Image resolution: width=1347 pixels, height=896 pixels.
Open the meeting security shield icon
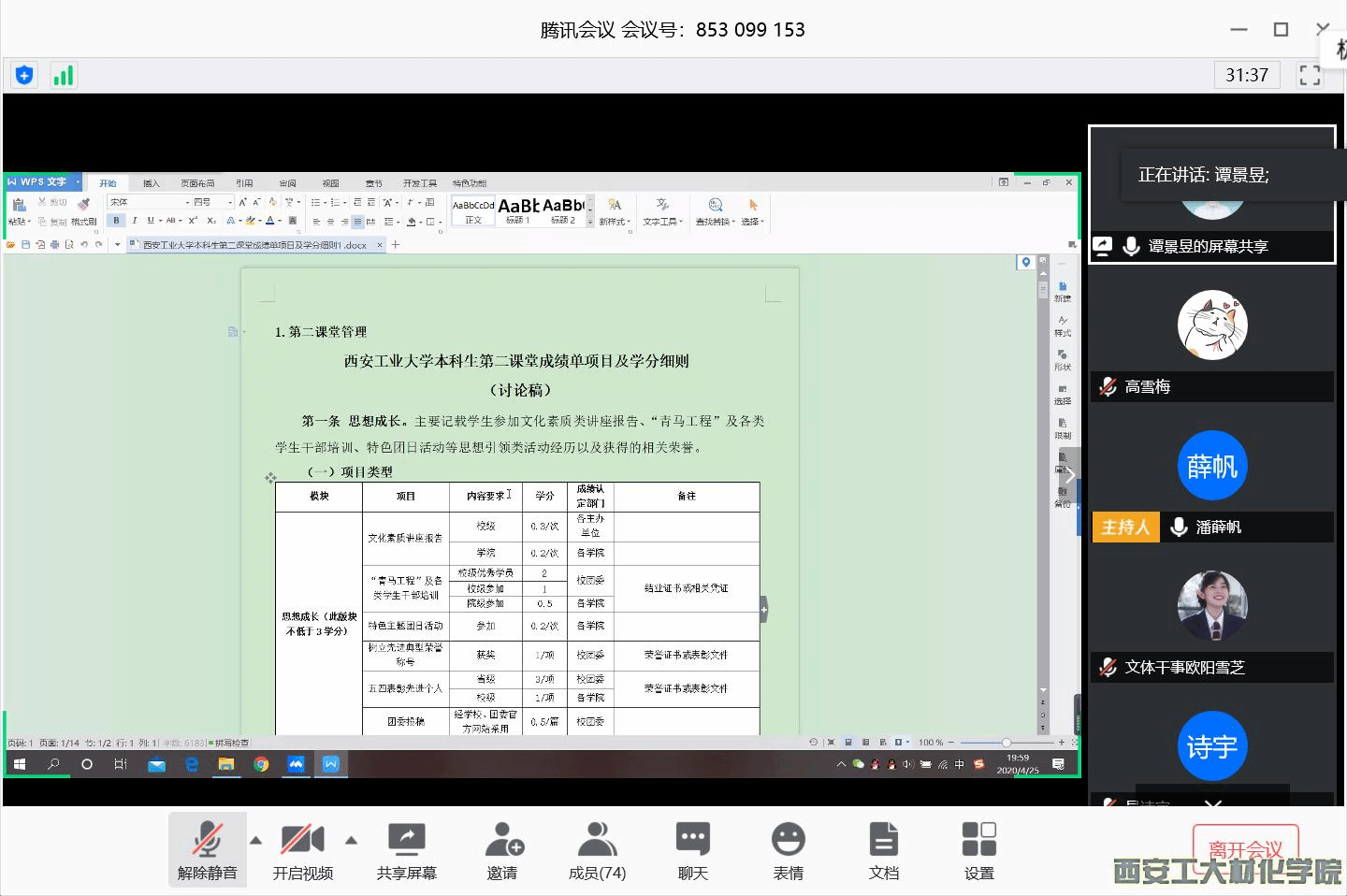24,76
